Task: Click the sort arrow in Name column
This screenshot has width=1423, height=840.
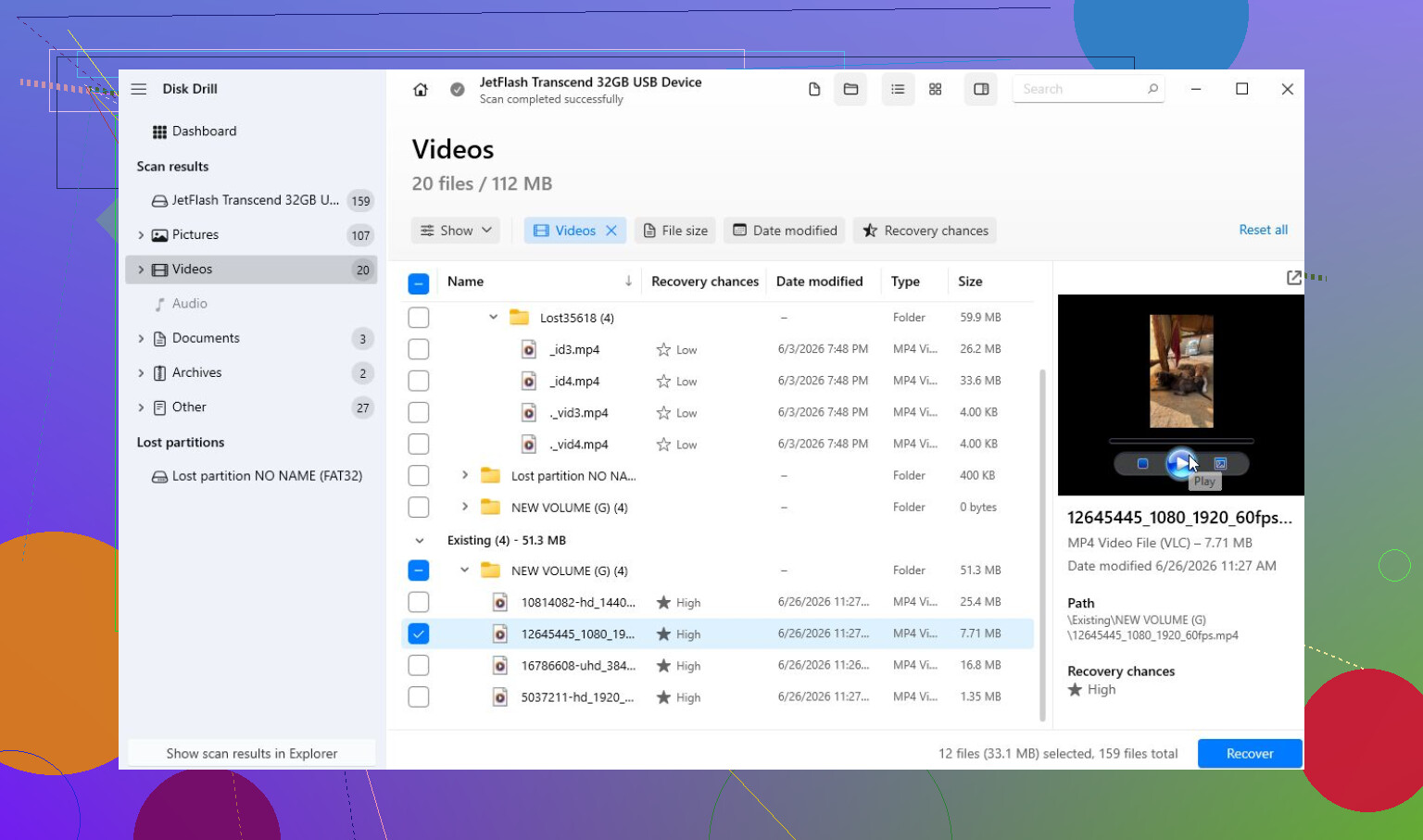Action: point(628,281)
